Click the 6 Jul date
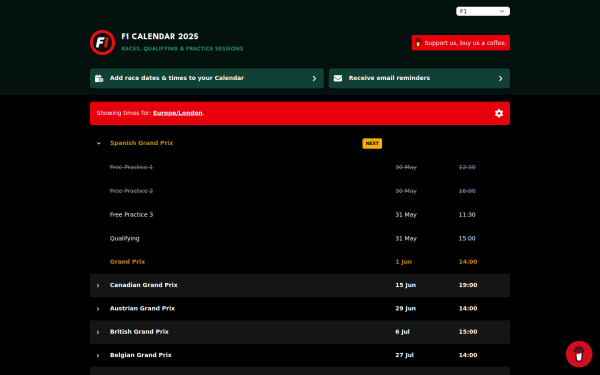 pos(402,332)
